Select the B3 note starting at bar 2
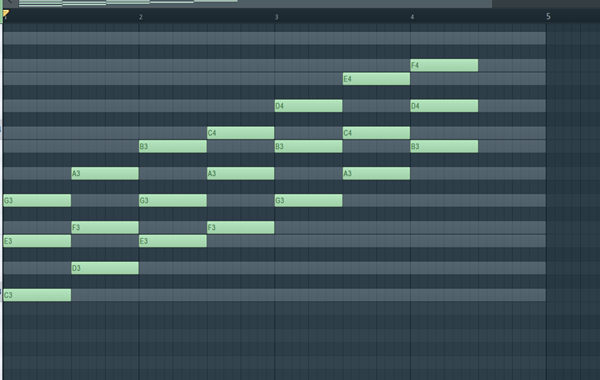The image size is (600, 380). point(173,146)
